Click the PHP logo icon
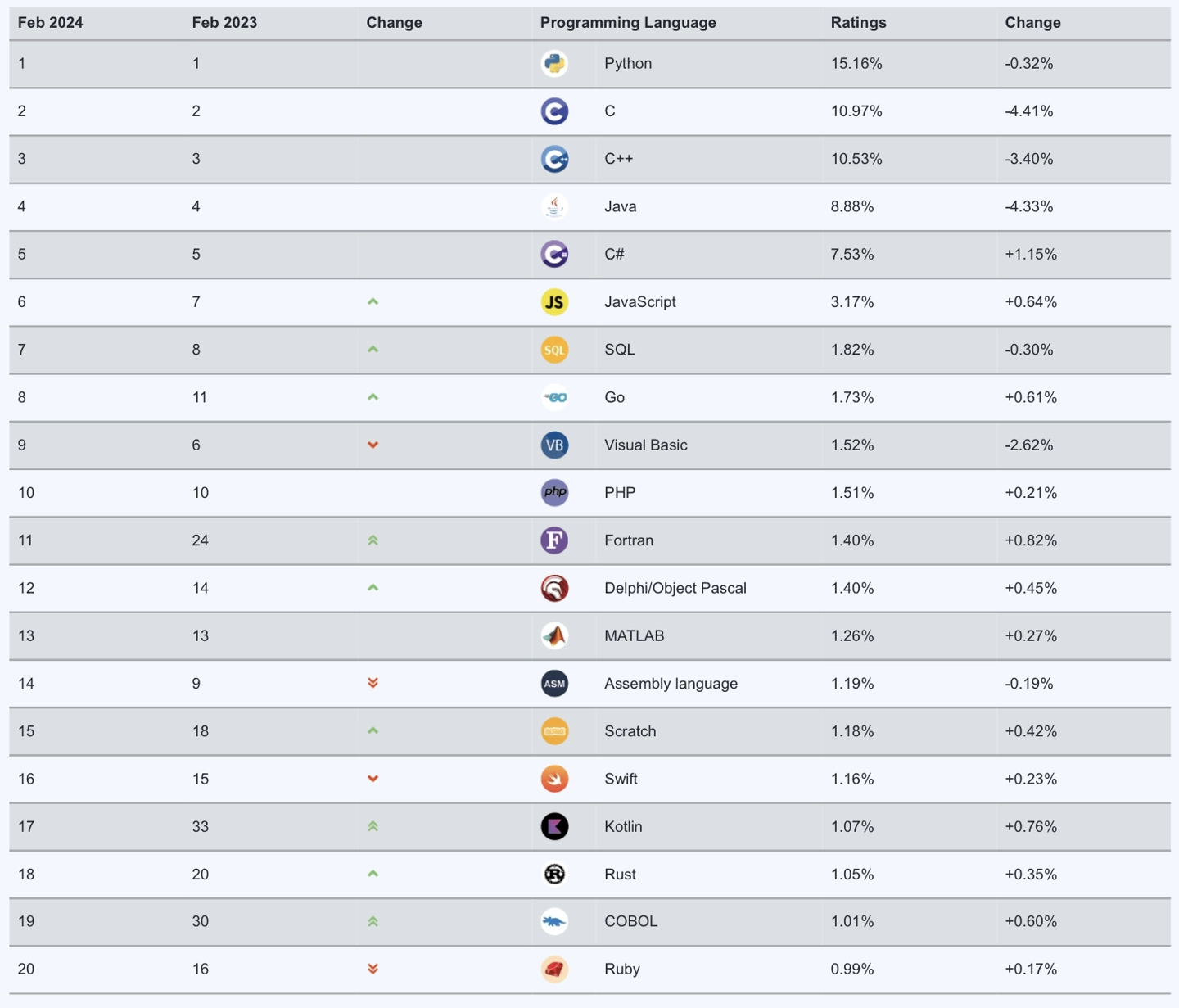 point(554,492)
